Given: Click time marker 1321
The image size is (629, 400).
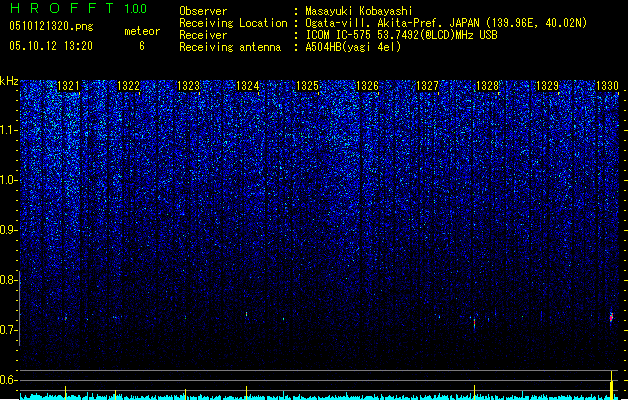Looking at the screenshot, I should coord(68,86).
